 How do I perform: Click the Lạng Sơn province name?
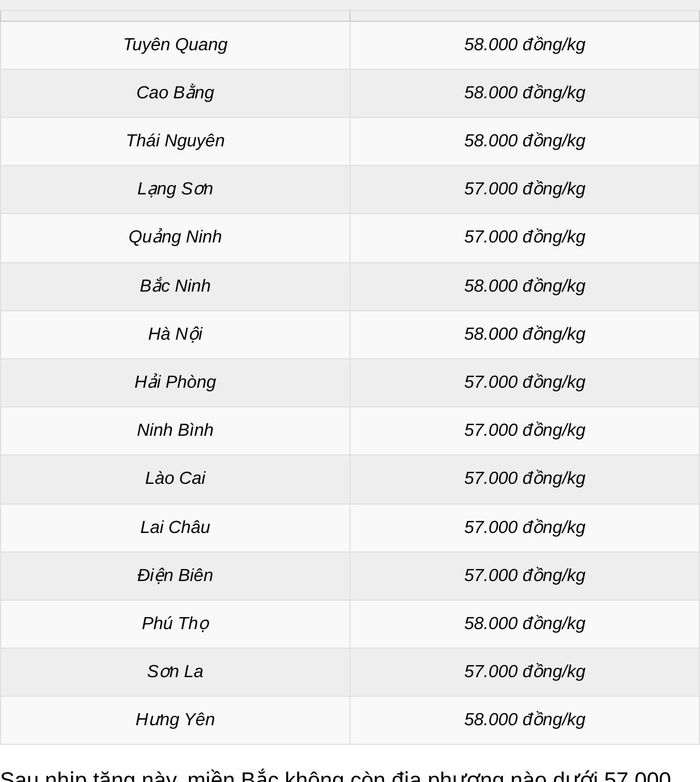(175, 189)
